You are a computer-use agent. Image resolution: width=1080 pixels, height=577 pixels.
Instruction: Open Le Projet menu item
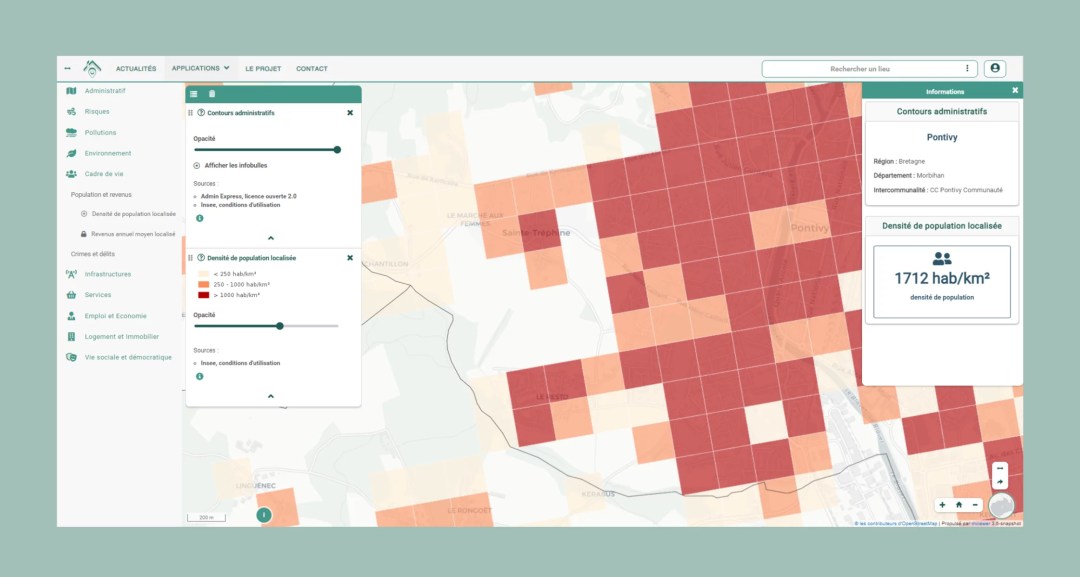click(x=263, y=69)
